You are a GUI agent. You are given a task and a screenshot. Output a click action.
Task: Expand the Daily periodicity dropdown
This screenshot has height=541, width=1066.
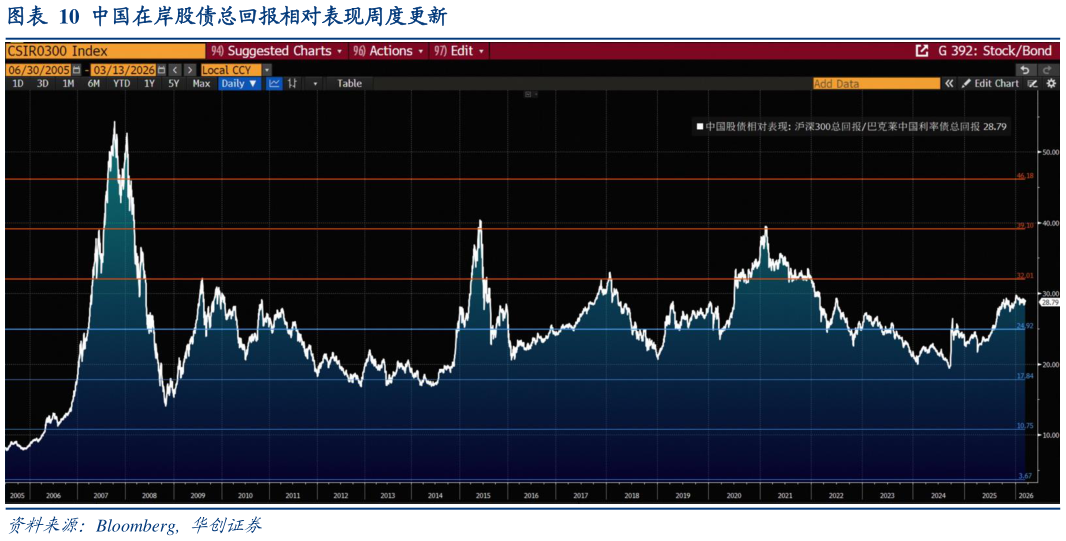click(x=239, y=84)
